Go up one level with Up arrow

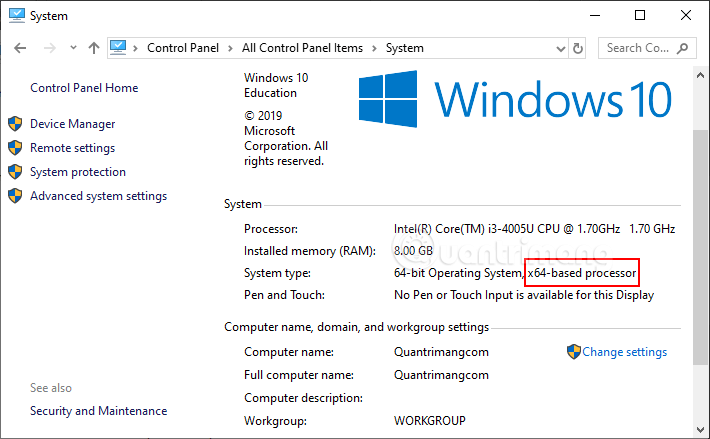(x=93, y=48)
